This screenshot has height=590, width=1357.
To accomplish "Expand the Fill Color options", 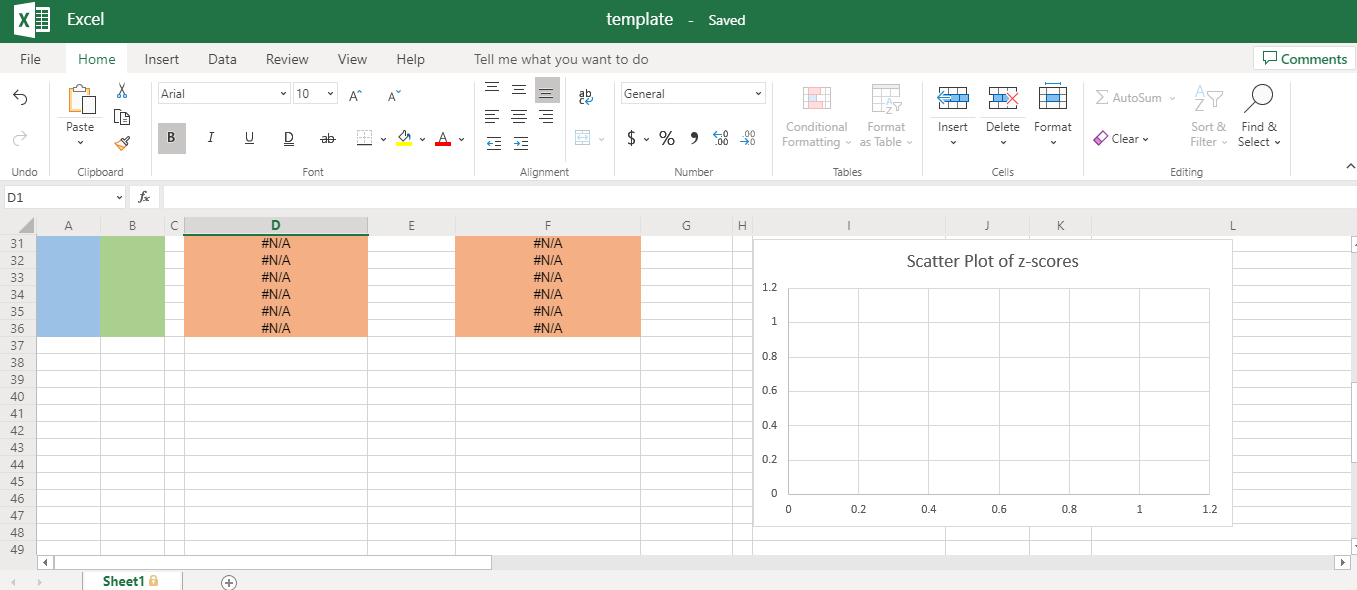I will coord(421,138).
